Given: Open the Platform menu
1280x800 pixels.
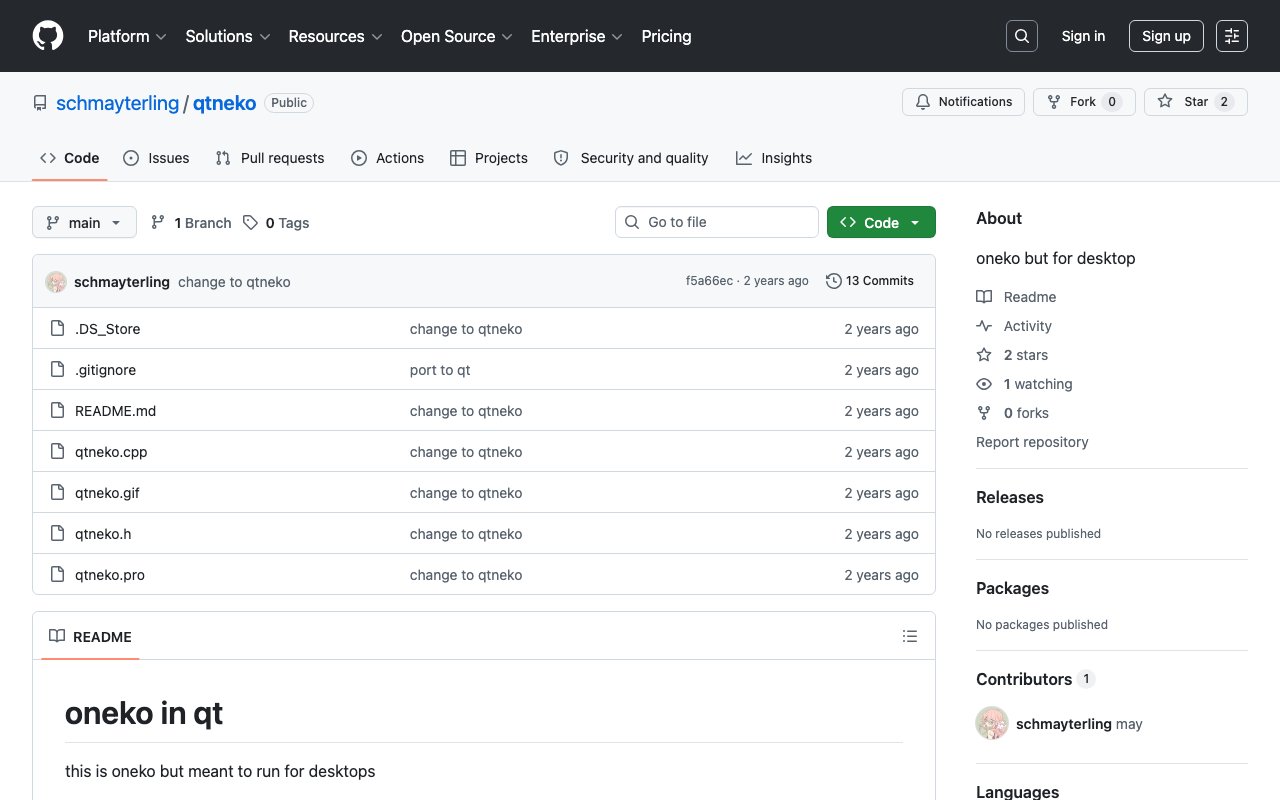Looking at the screenshot, I should tap(127, 36).
